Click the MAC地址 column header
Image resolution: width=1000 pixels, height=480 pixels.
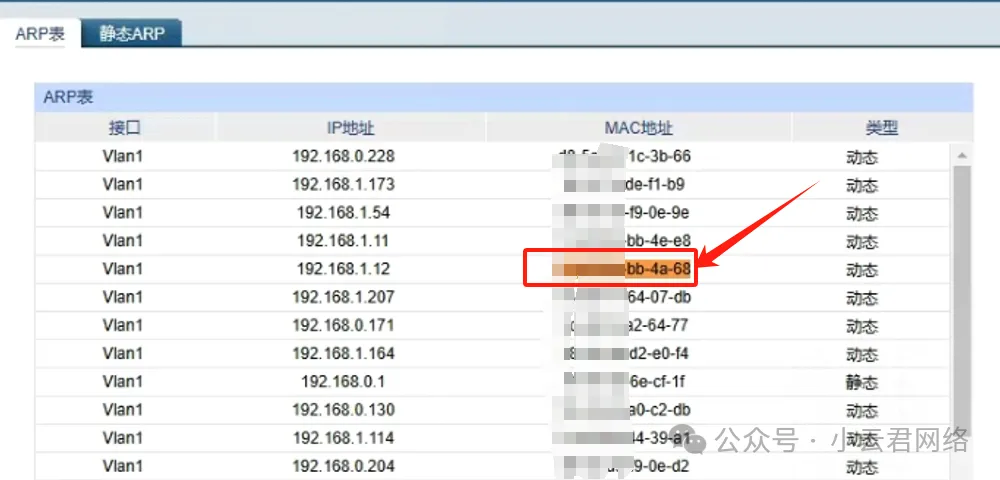(x=638, y=128)
